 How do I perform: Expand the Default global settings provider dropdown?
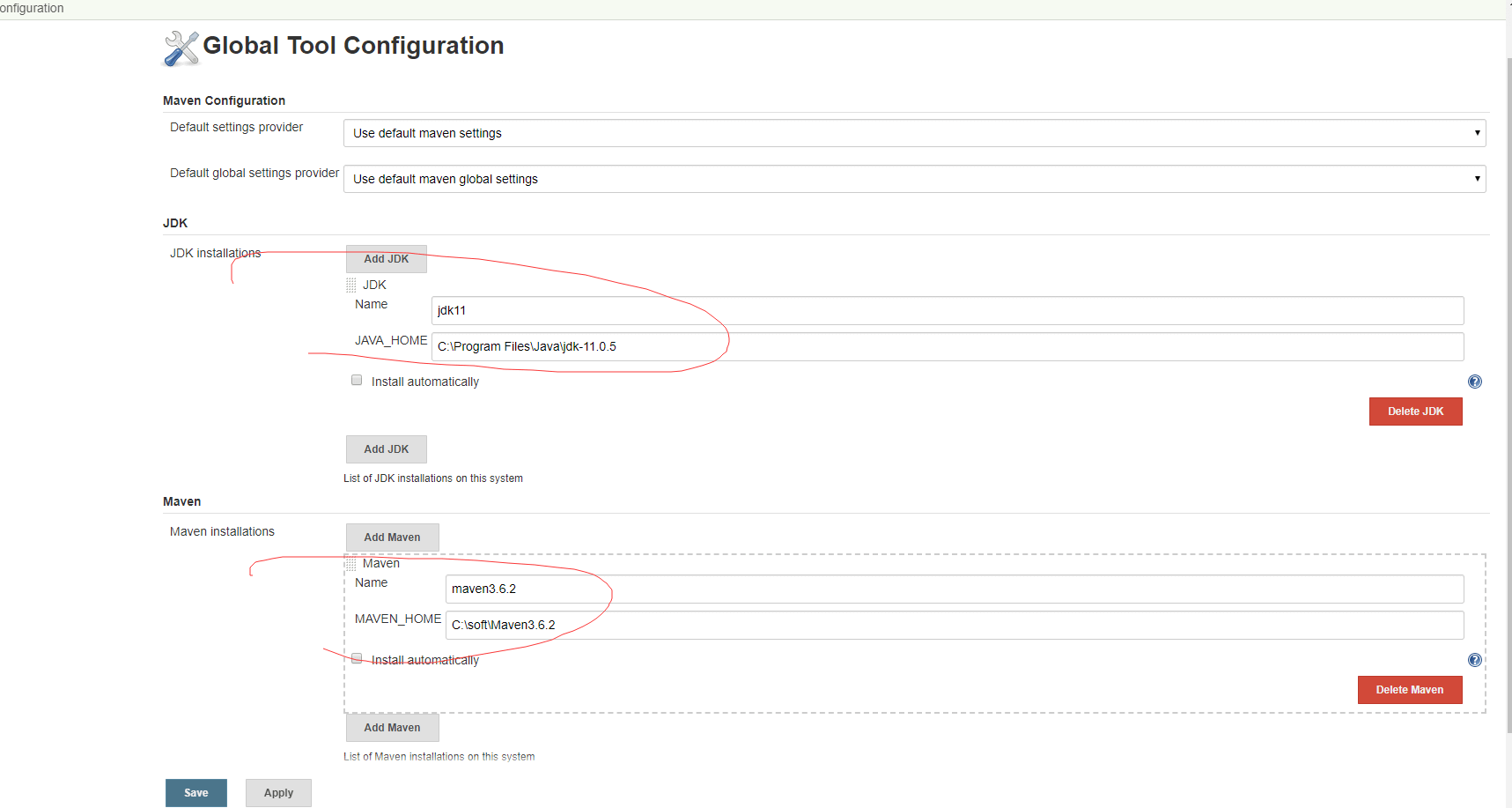click(914, 179)
